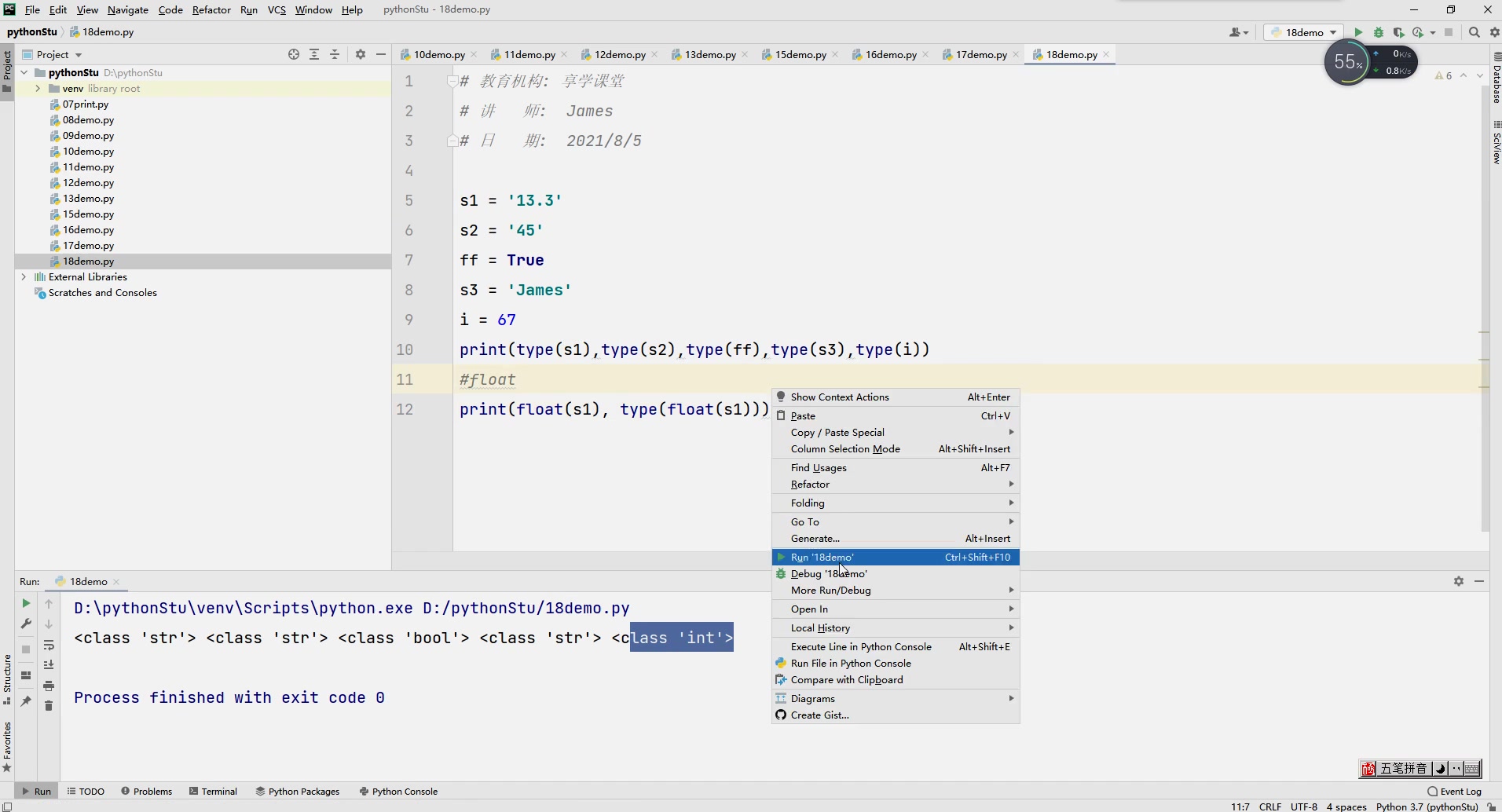Expand the venv folder in the project tree
This screenshot has width=1502, height=812.
pos(38,89)
